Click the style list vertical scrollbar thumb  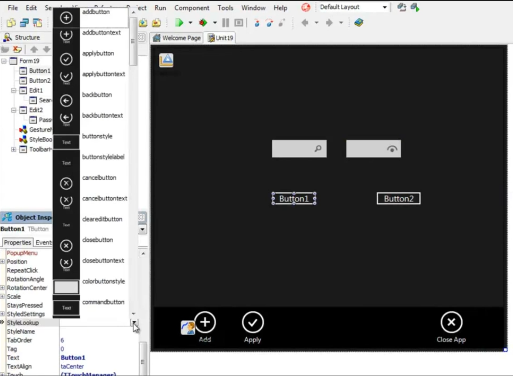tap(133, 41)
